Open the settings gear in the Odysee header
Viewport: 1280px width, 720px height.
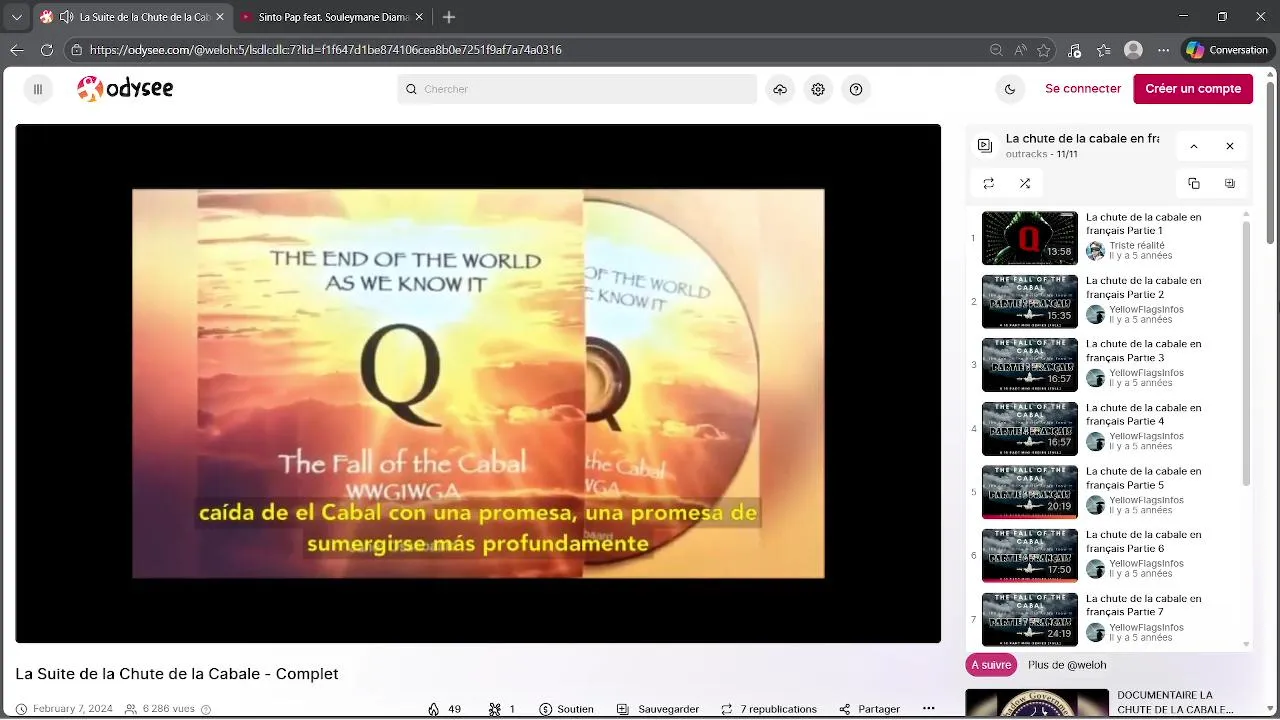818,89
